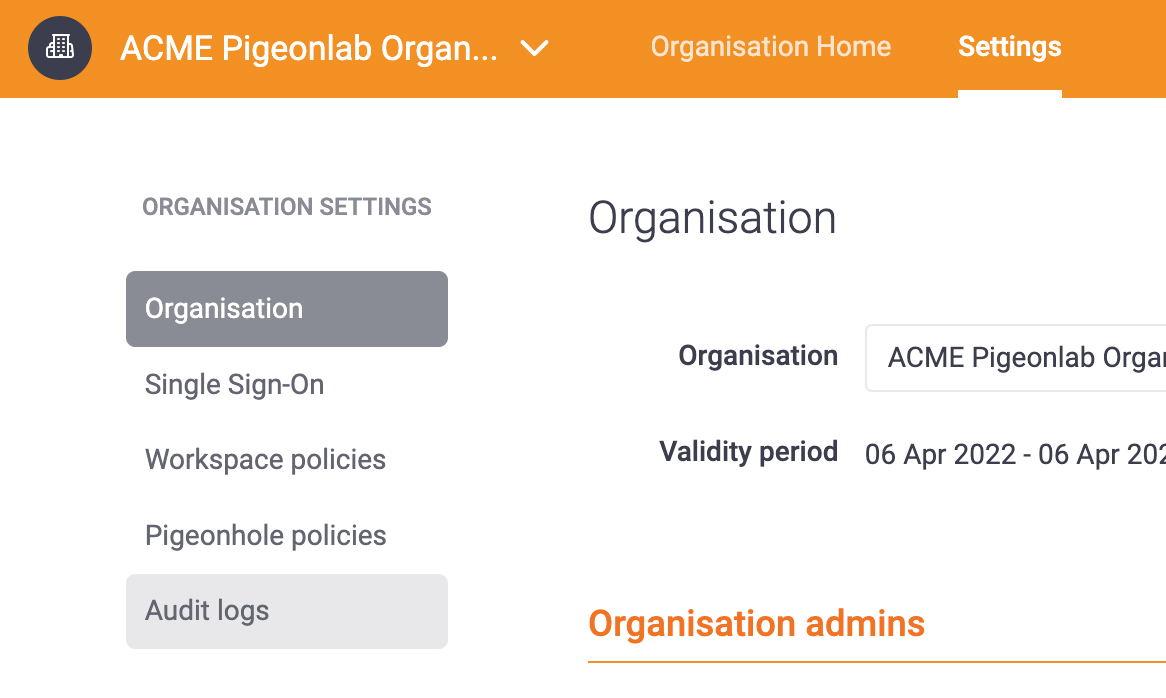
Task: Open Single Sign-On settings
Action: (x=234, y=384)
